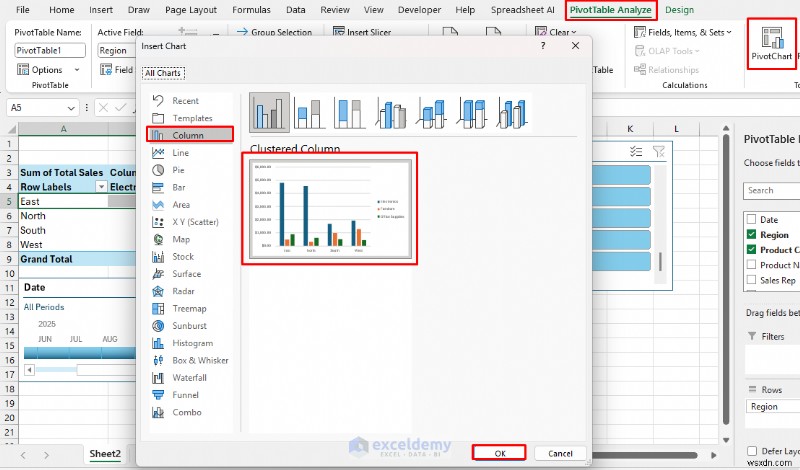Click the PivotChart ribbon icon
Image resolution: width=800 pixels, height=470 pixels.
(771, 43)
